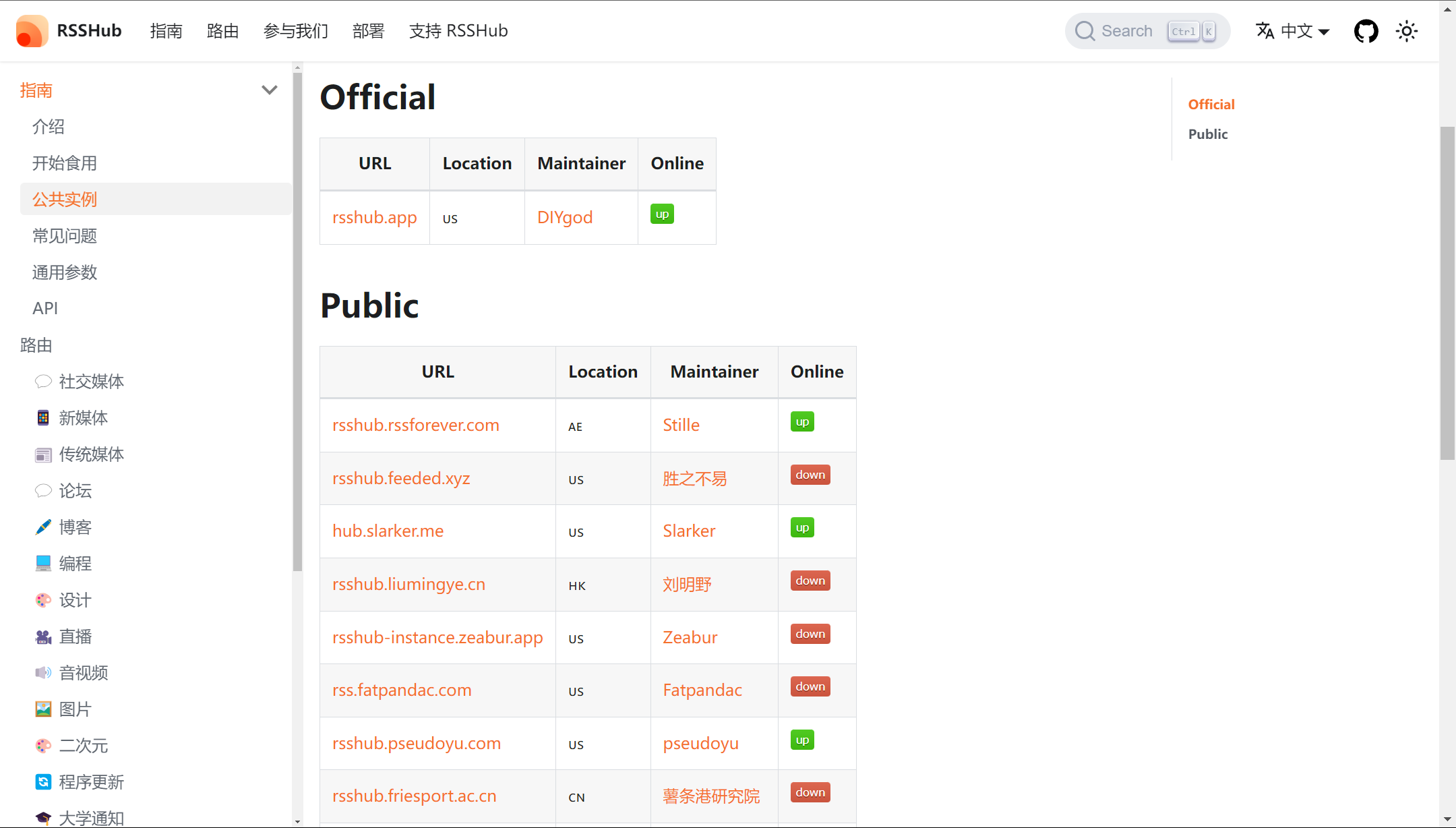Image resolution: width=1456 pixels, height=828 pixels.
Task: Click the 音视频 speaker icon
Action: (x=43, y=673)
